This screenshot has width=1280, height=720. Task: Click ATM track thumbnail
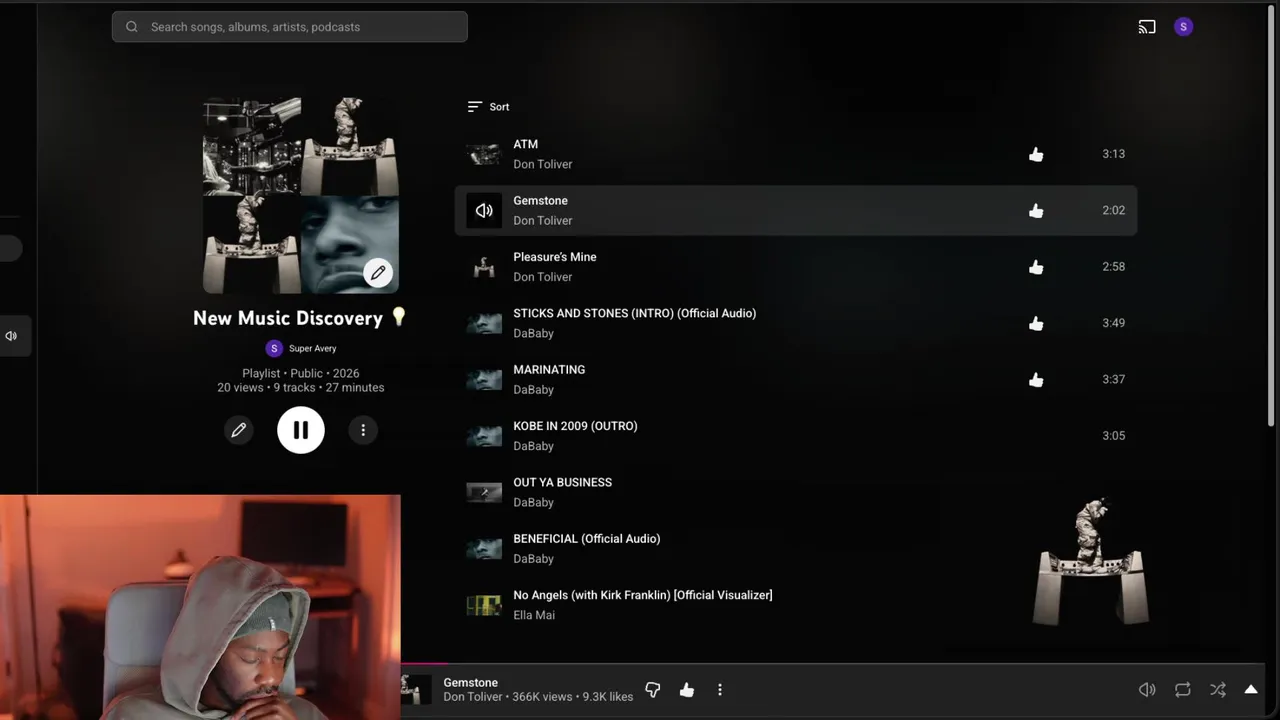pyautogui.click(x=484, y=154)
